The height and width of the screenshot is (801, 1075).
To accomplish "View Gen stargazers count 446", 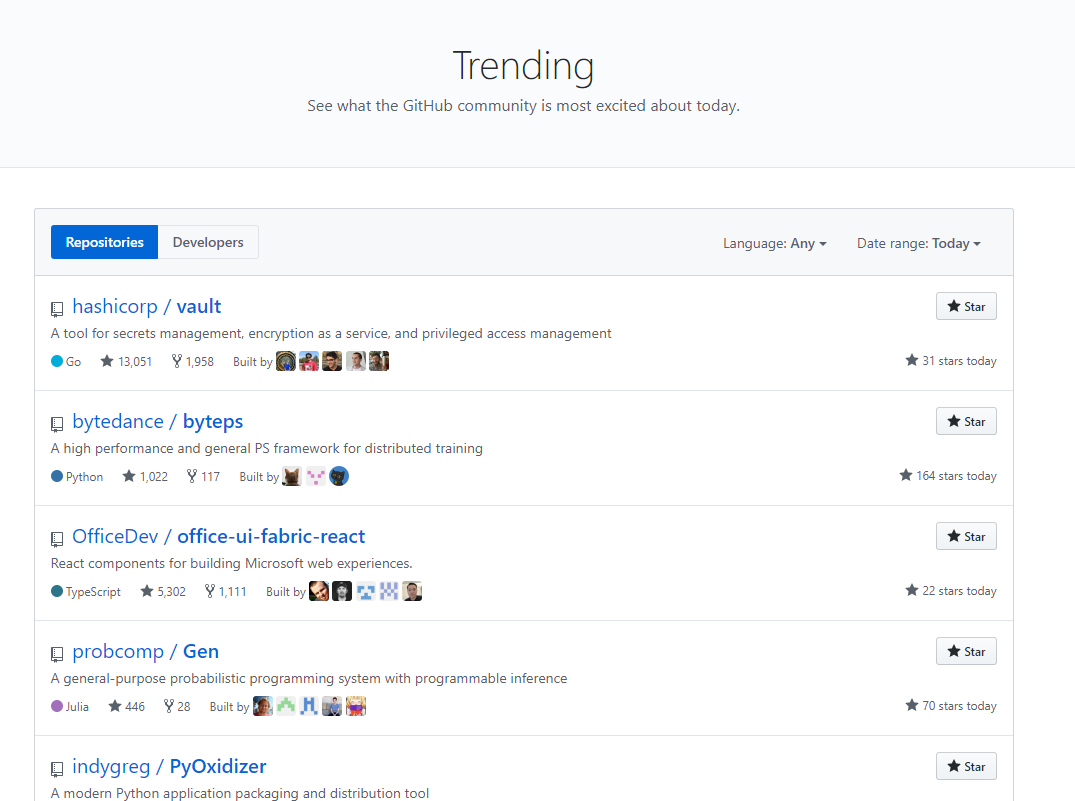I will 127,706.
